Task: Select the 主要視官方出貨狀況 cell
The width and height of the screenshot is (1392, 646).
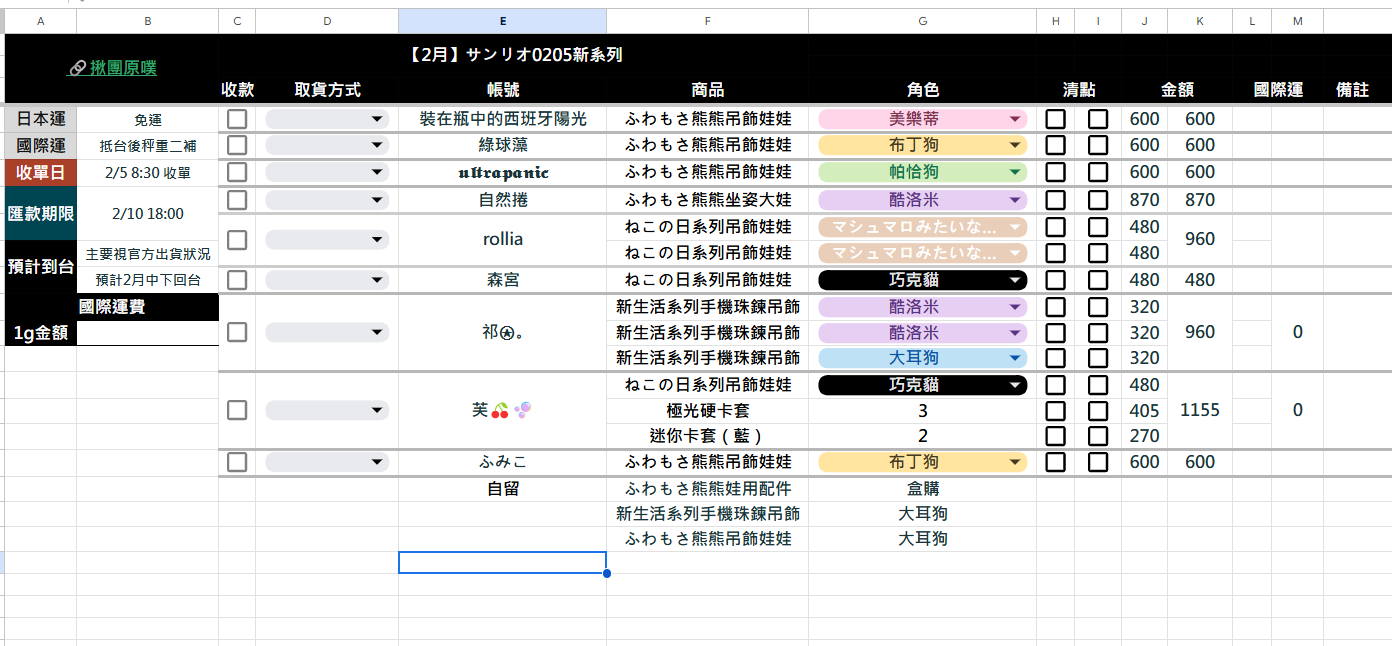Action: [148, 254]
